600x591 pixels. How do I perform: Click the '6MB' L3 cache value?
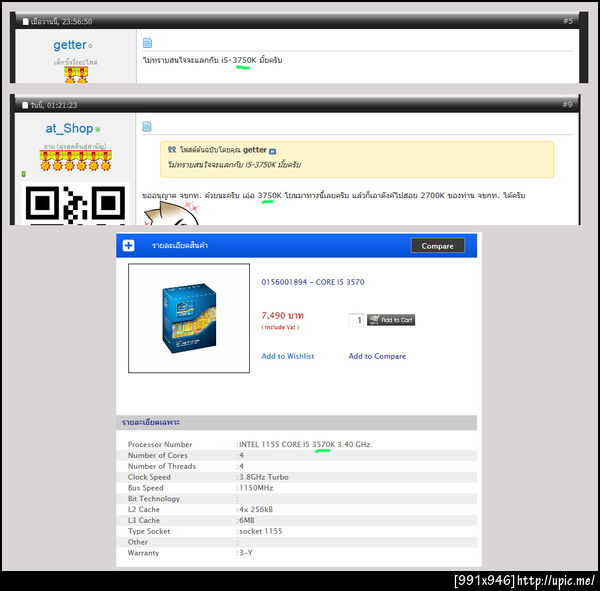point(247,520)
